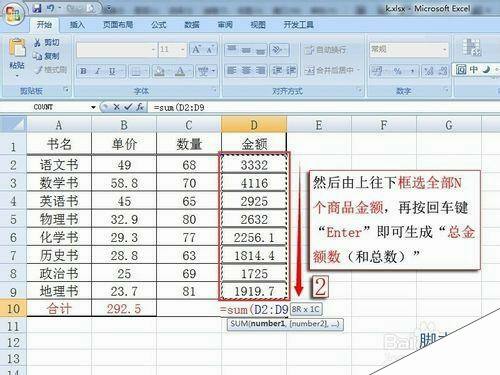Open the number format dropdown

[x=444, y=50]
